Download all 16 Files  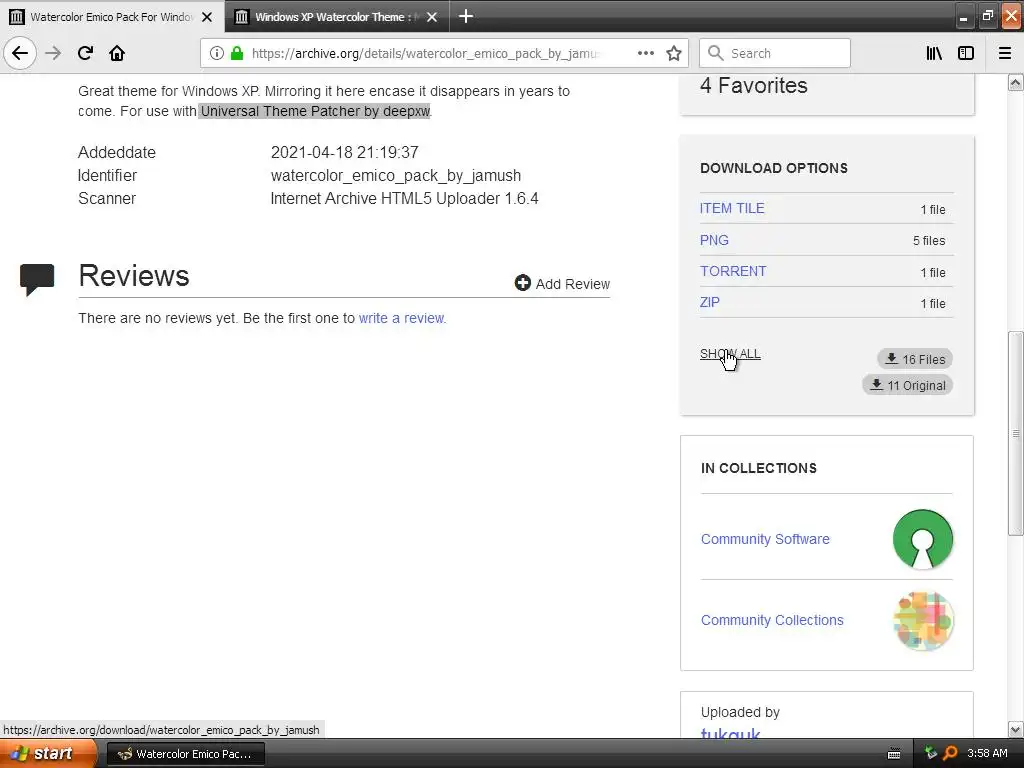click(915, 359)
